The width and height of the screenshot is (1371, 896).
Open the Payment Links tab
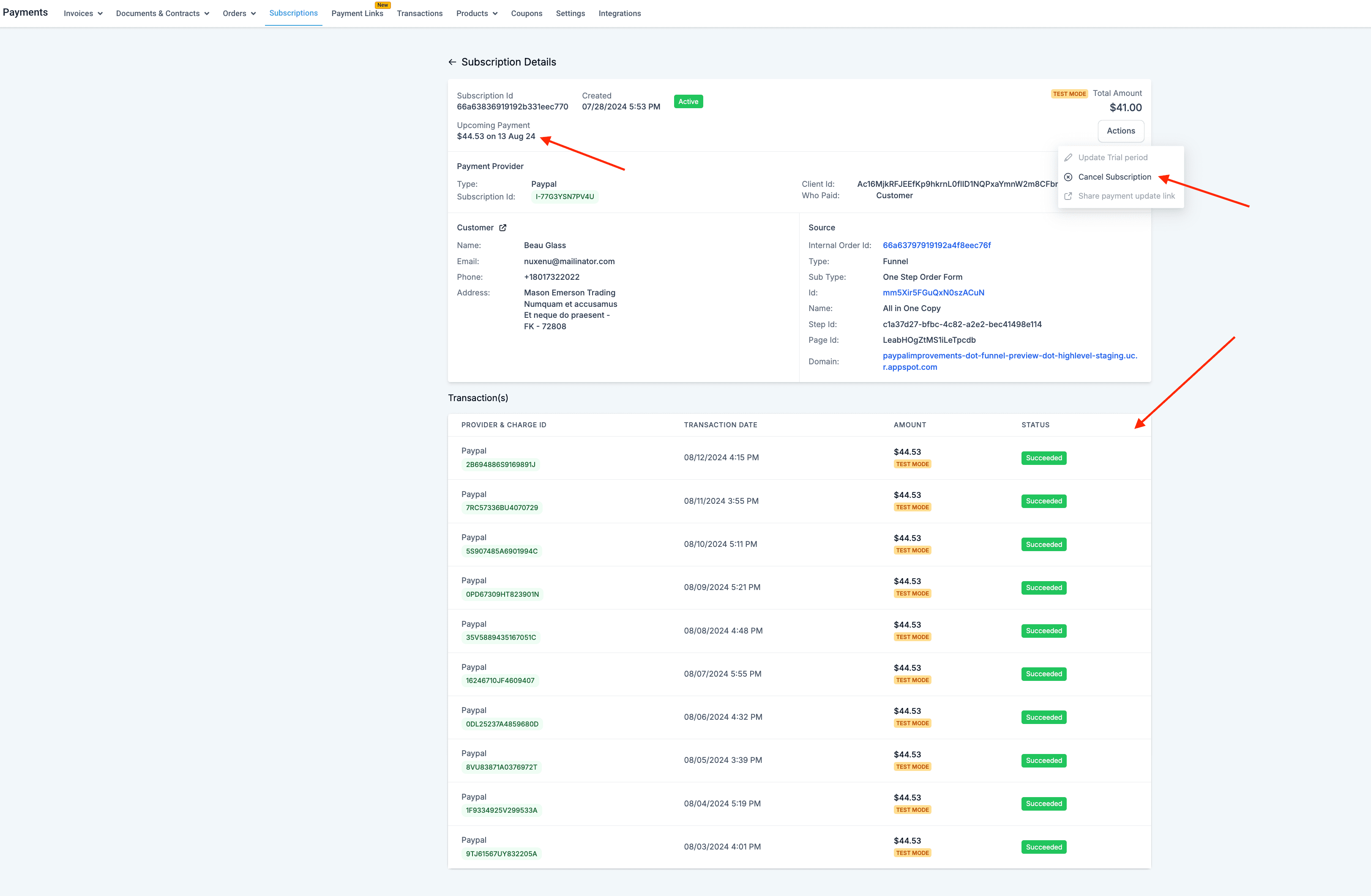[x=357, y=13]
